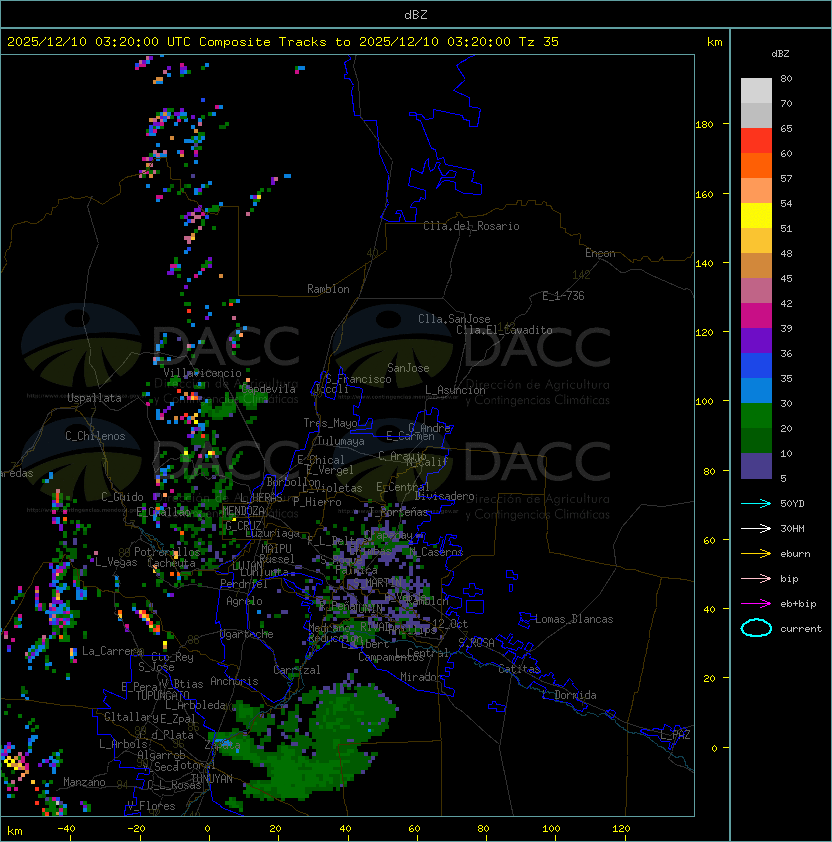
Task: Select the magenta 39-42 dBZ legend swatch
Action: pos(756,316)
